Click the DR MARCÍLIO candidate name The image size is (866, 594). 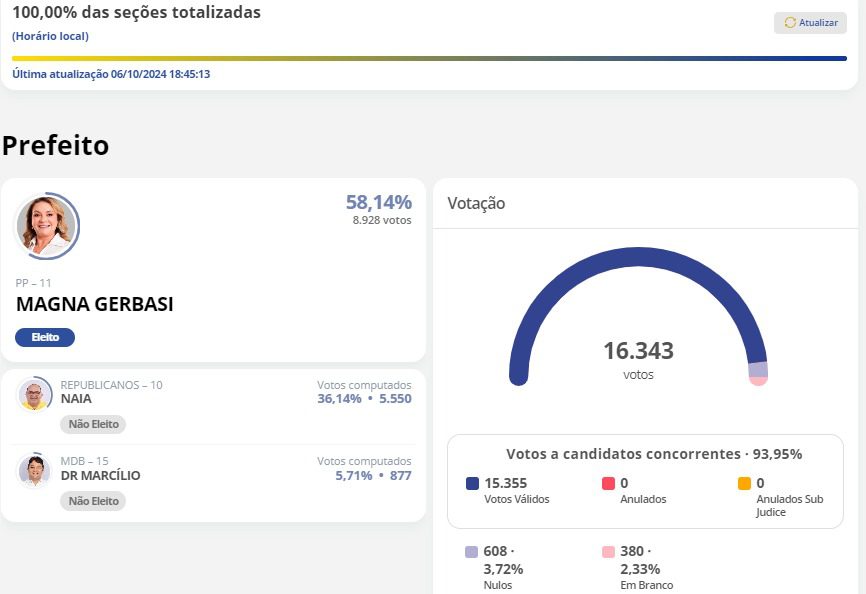pos(100,476)
